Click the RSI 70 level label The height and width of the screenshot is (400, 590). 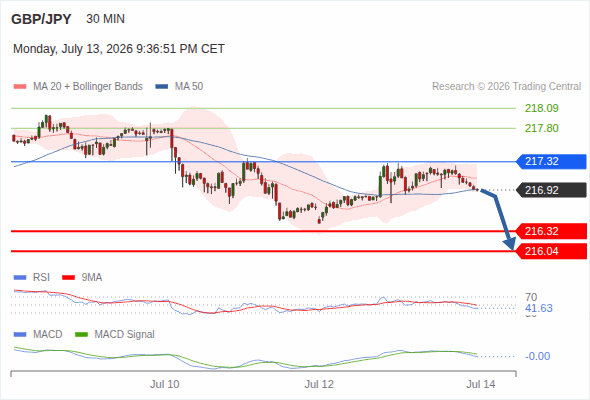point(531,297)
